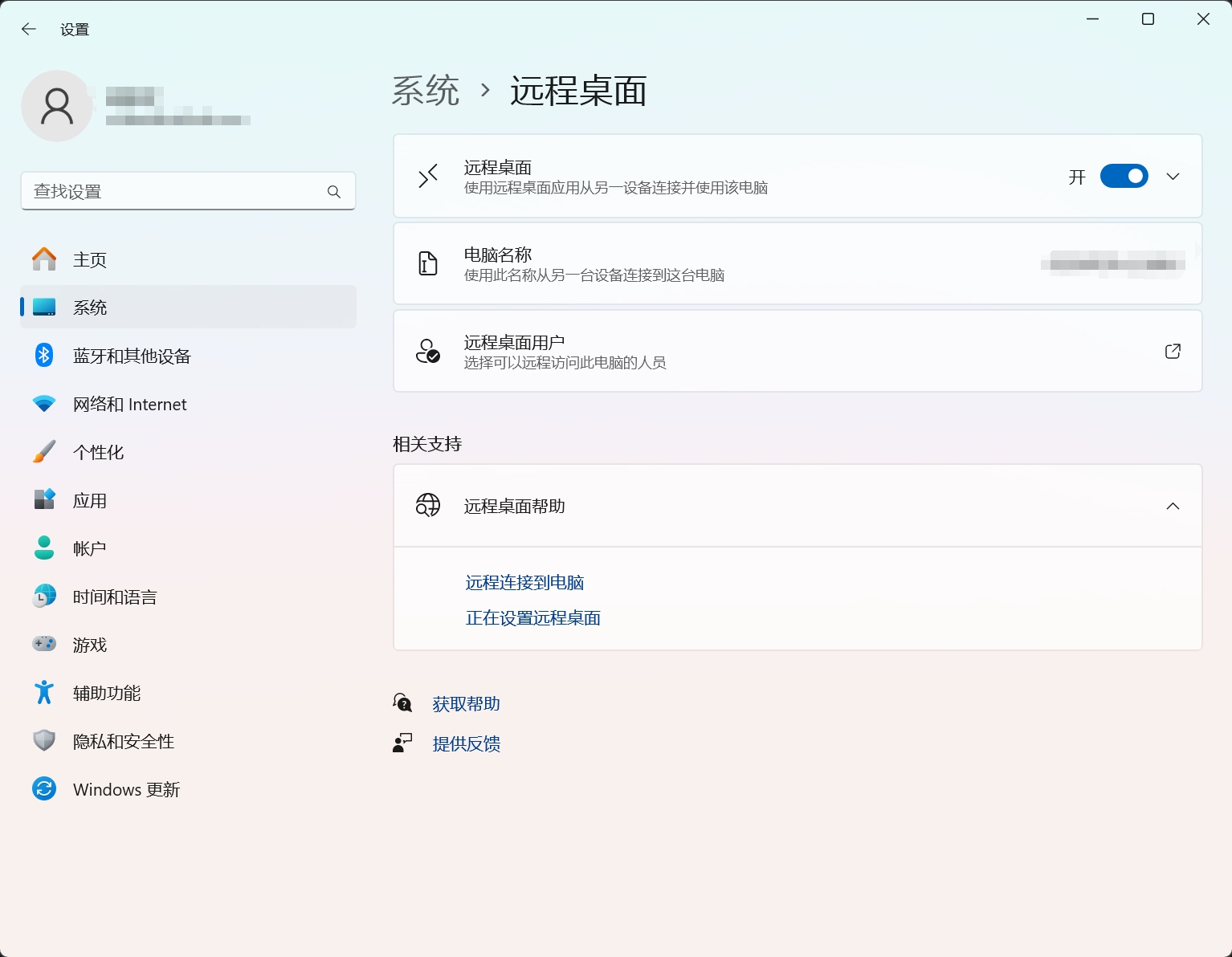
Task: Click the 游戏 controller icon
Action: tap(44, 644)
